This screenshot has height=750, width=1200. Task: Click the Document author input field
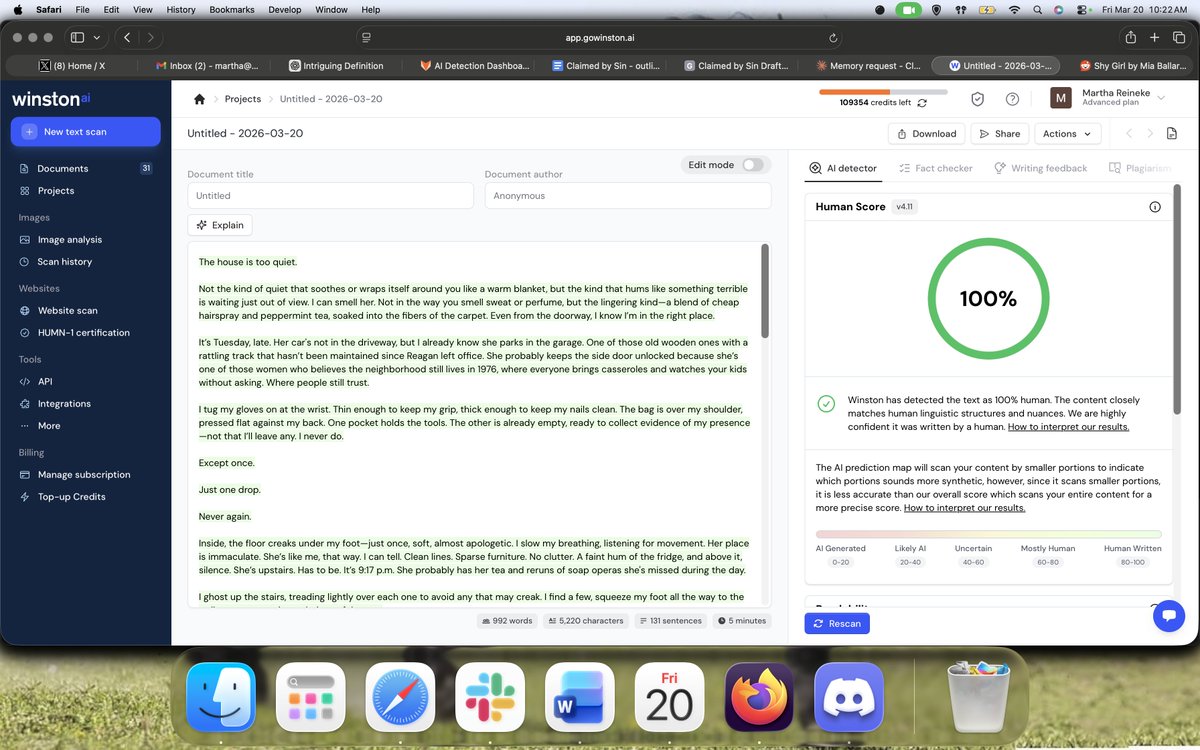[628, 196]
